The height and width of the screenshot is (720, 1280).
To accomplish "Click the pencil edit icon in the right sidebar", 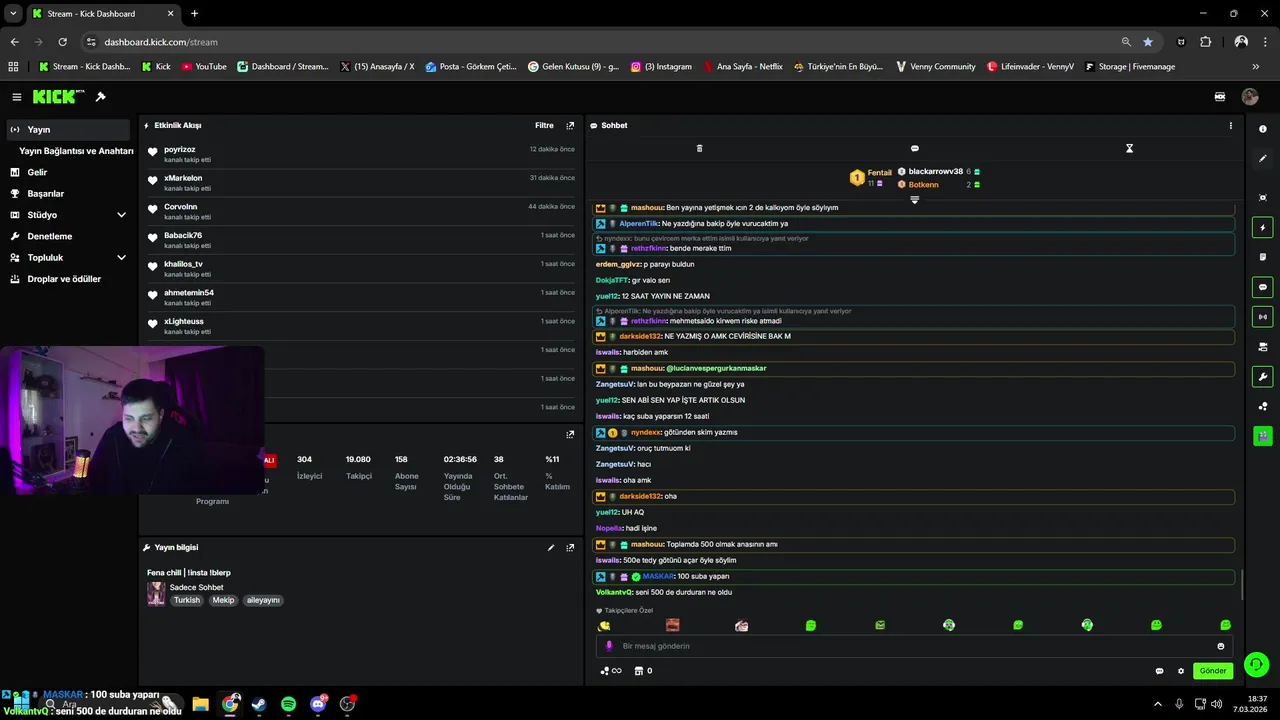I will 1262,159.
